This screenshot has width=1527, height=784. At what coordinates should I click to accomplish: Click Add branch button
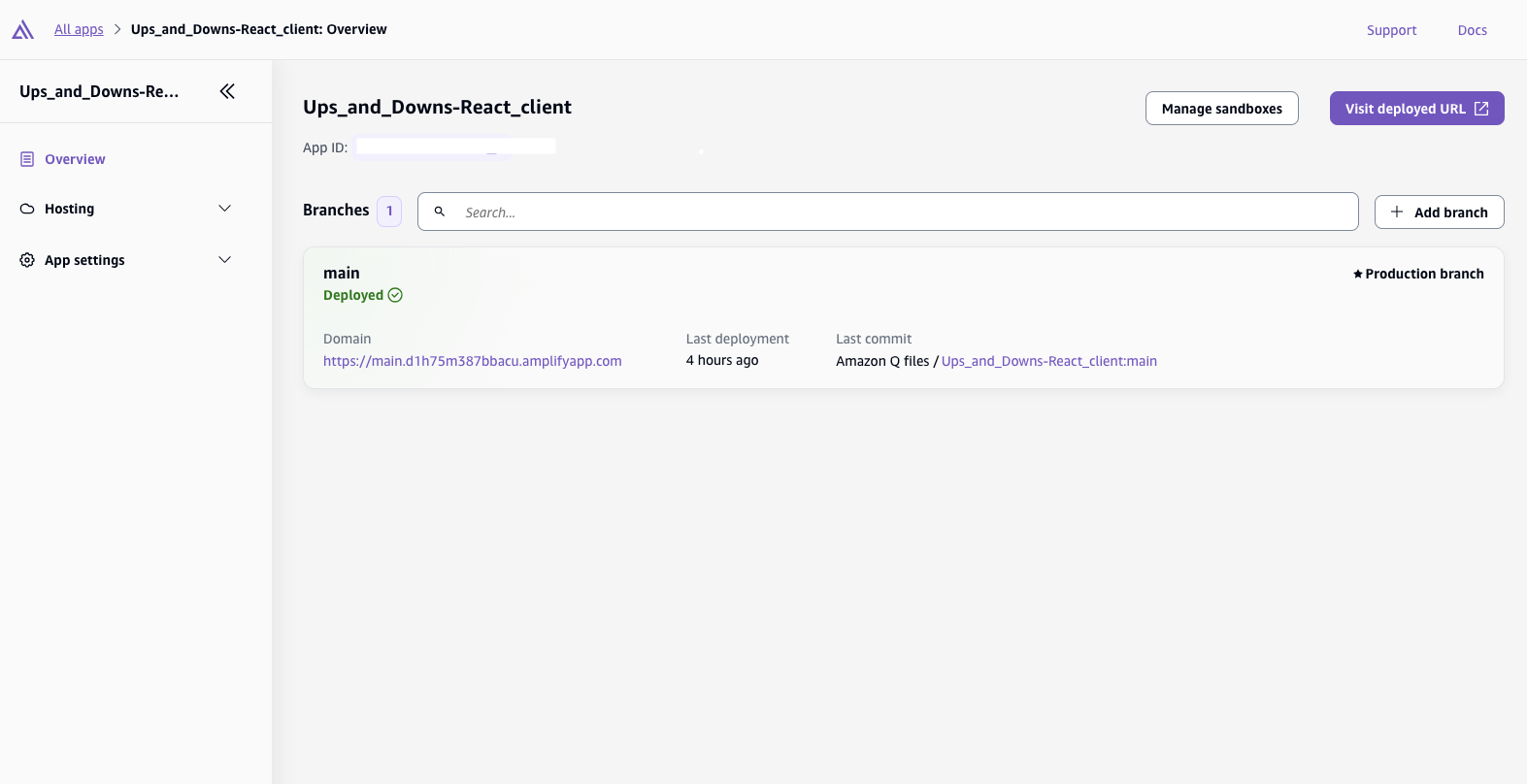pos(1440,212)
